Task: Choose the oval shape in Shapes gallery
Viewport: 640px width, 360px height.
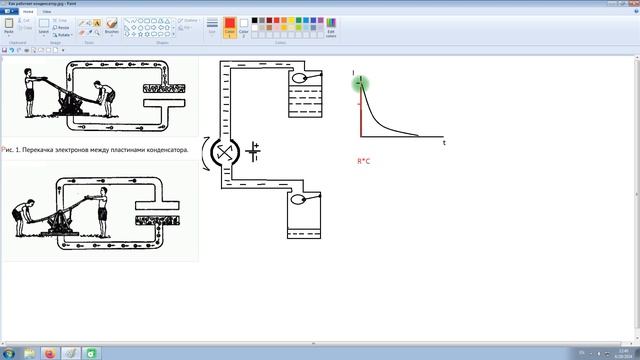Action: [140, 21]
